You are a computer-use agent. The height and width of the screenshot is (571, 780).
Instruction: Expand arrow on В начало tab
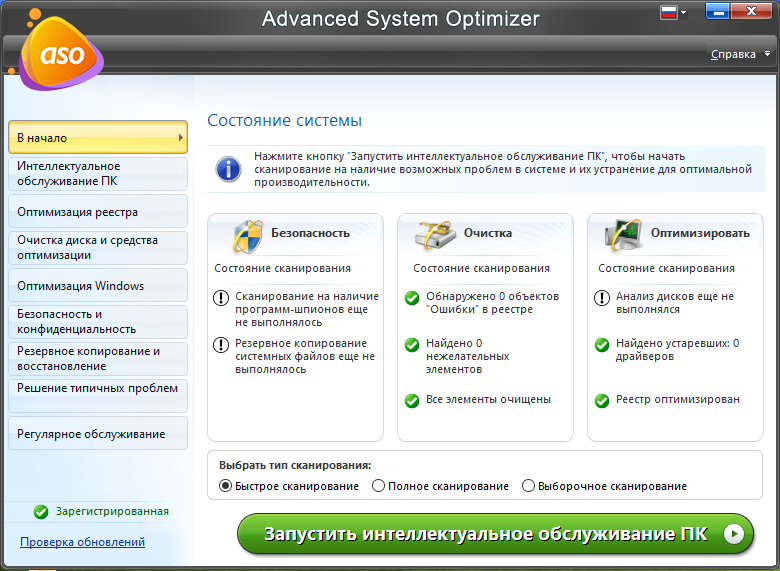[181, 137]
